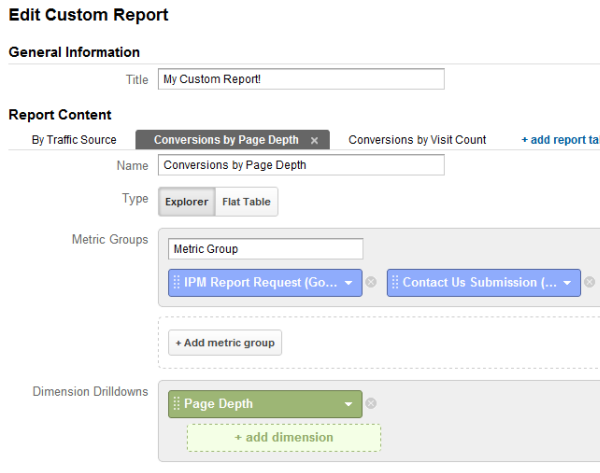Viewport: 600px width, 473px height.
Task: Select the Flat Table report type
Action: pyautogui.click(x=245, y=202)
